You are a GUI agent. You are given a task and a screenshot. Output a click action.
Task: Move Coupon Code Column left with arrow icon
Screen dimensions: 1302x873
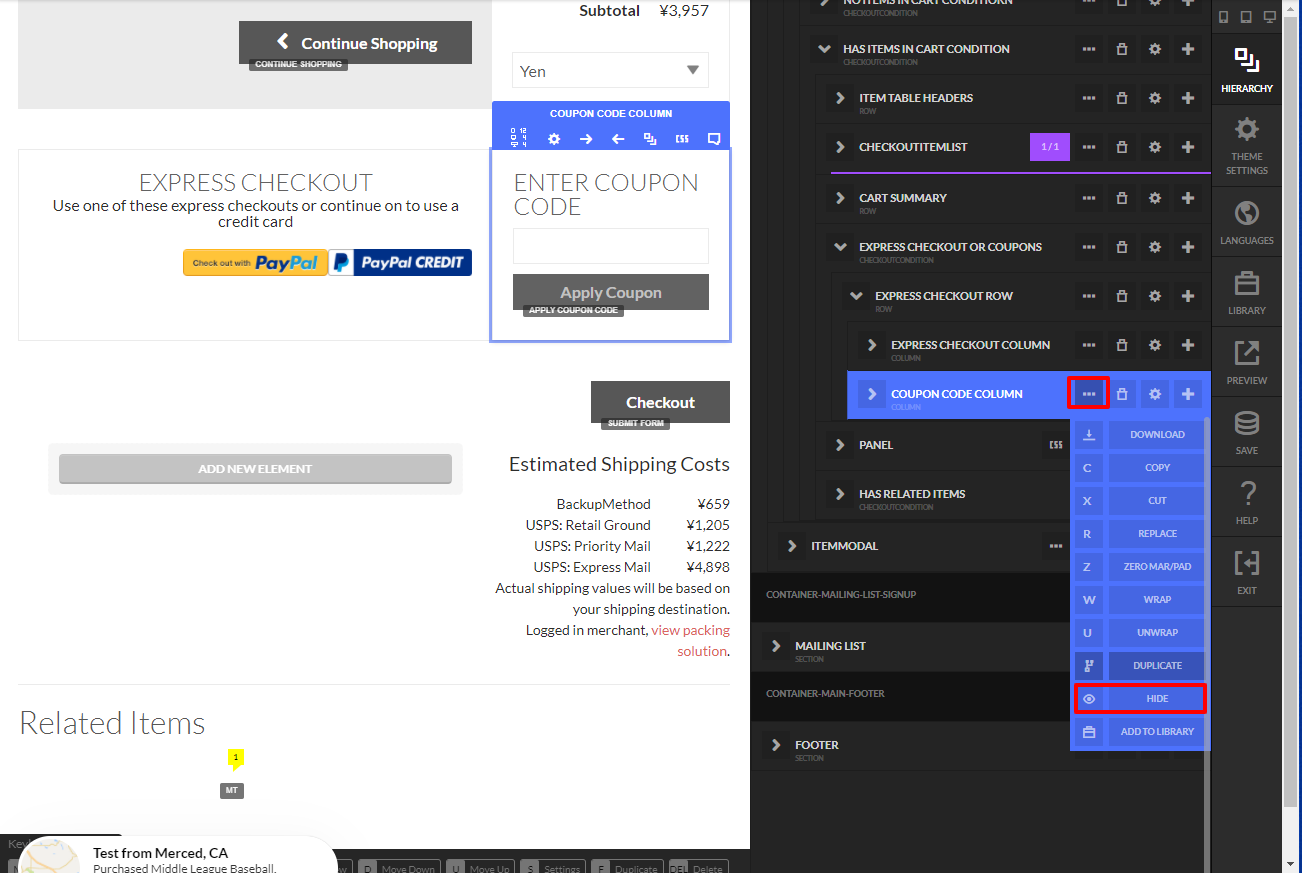[x=617, y=139]
